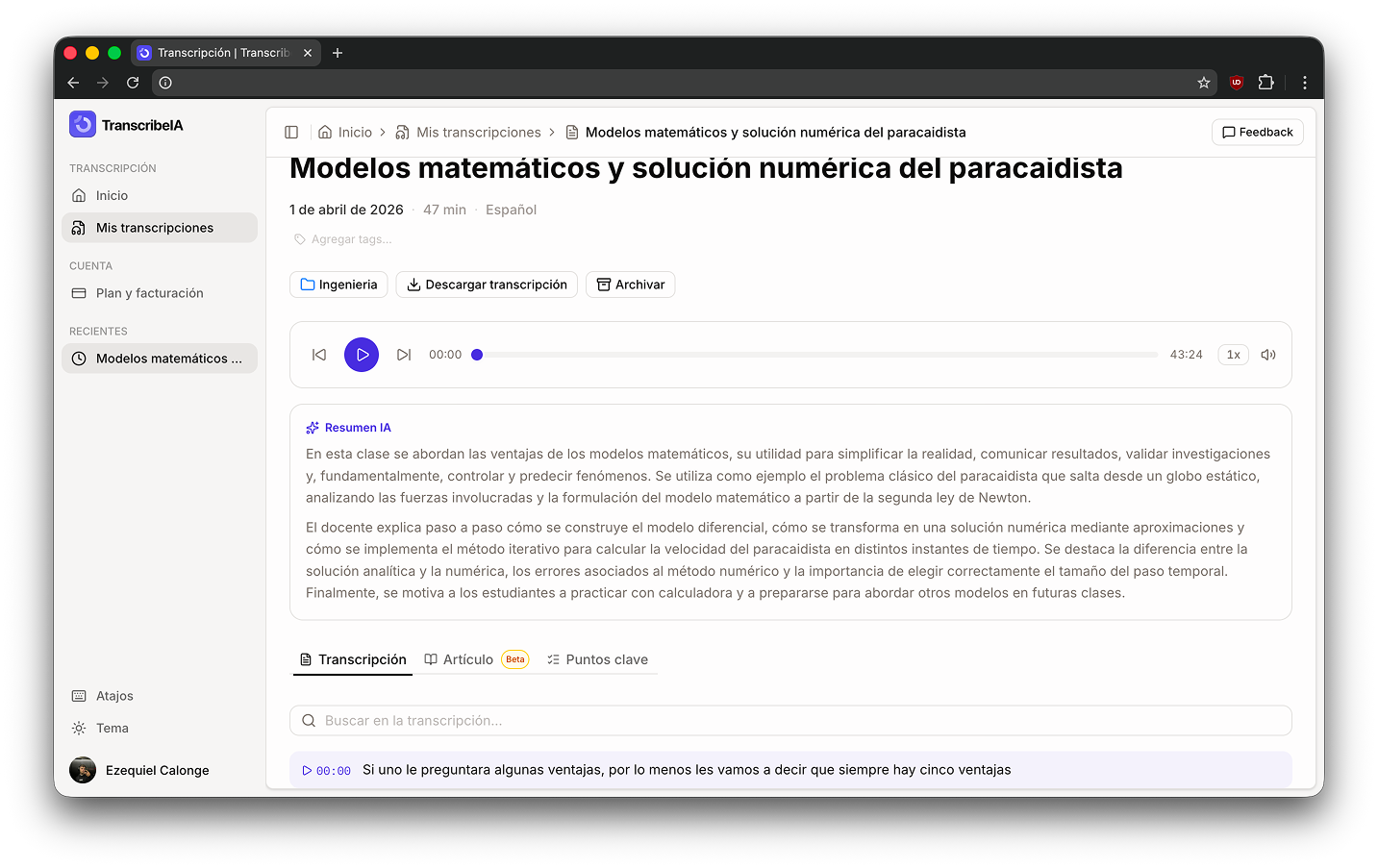The height and width of the screenshot is (868, 1378).
Task: Open the 1x playback speed selector
Action: pyautogui.click(x=1233, y=354)
